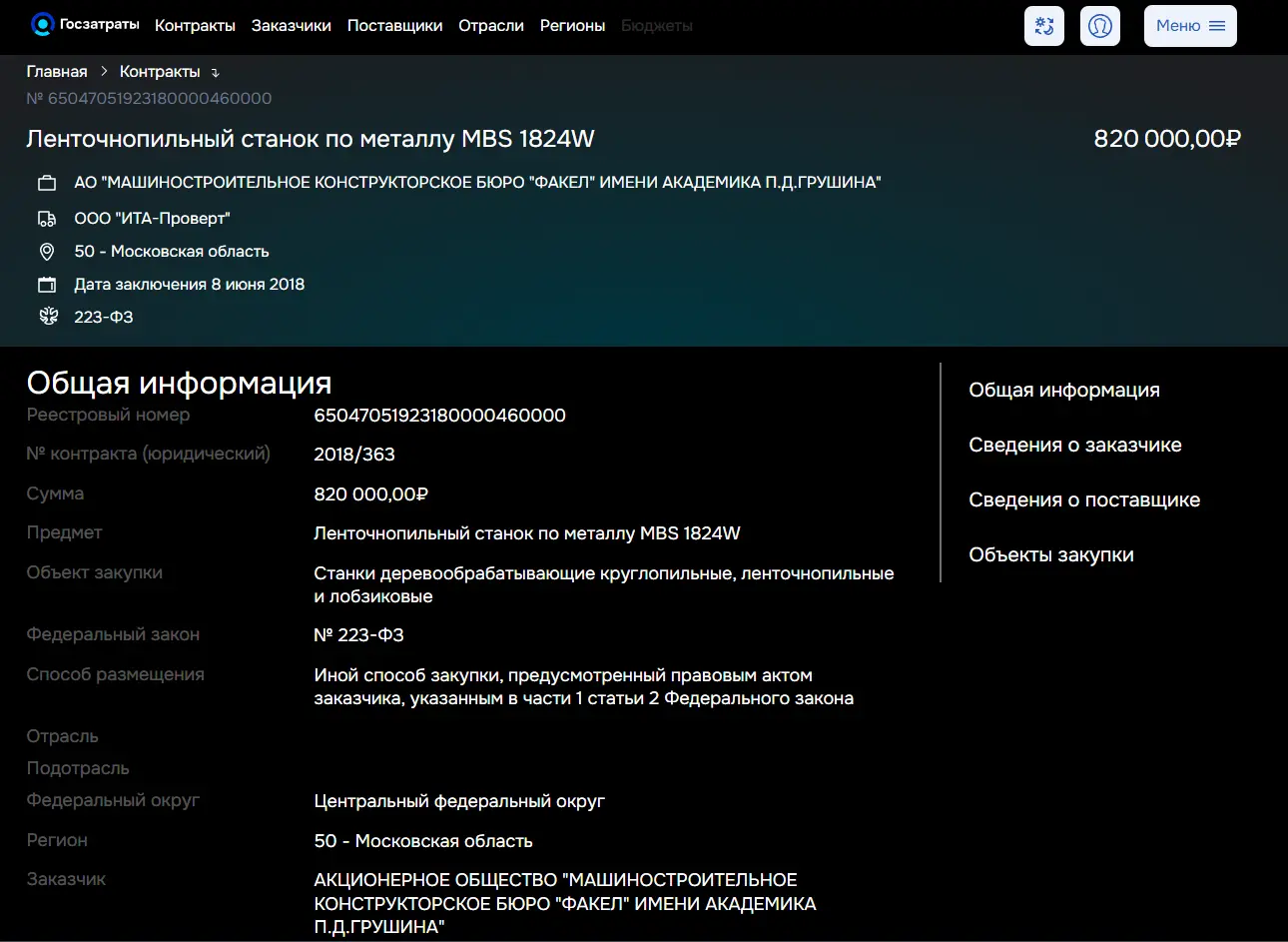Jump to Сведения о заказчике section
The image size is (1288, 942).
[1075, 446]
